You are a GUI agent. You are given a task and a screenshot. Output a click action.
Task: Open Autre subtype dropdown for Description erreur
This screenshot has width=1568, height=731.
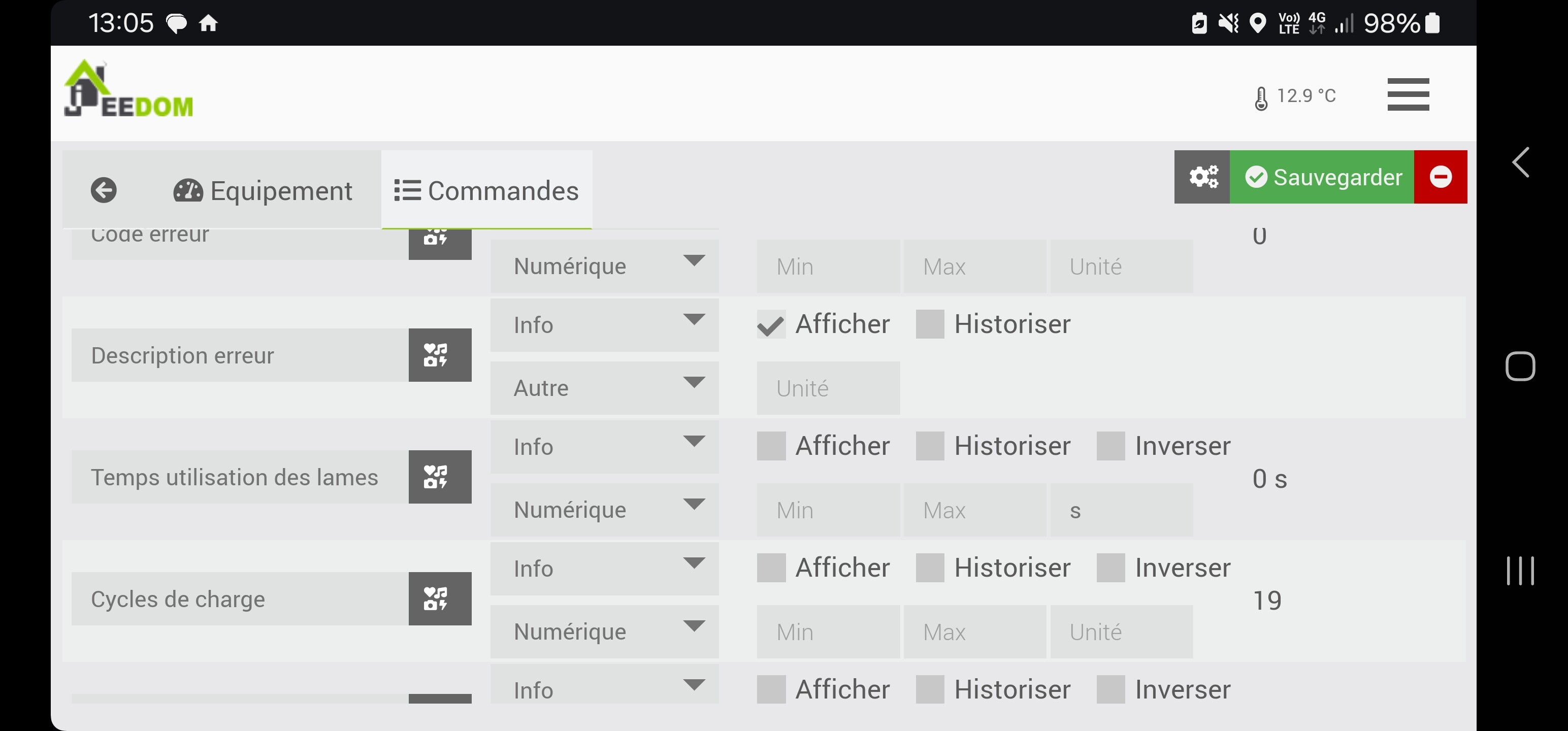point(604,388)
